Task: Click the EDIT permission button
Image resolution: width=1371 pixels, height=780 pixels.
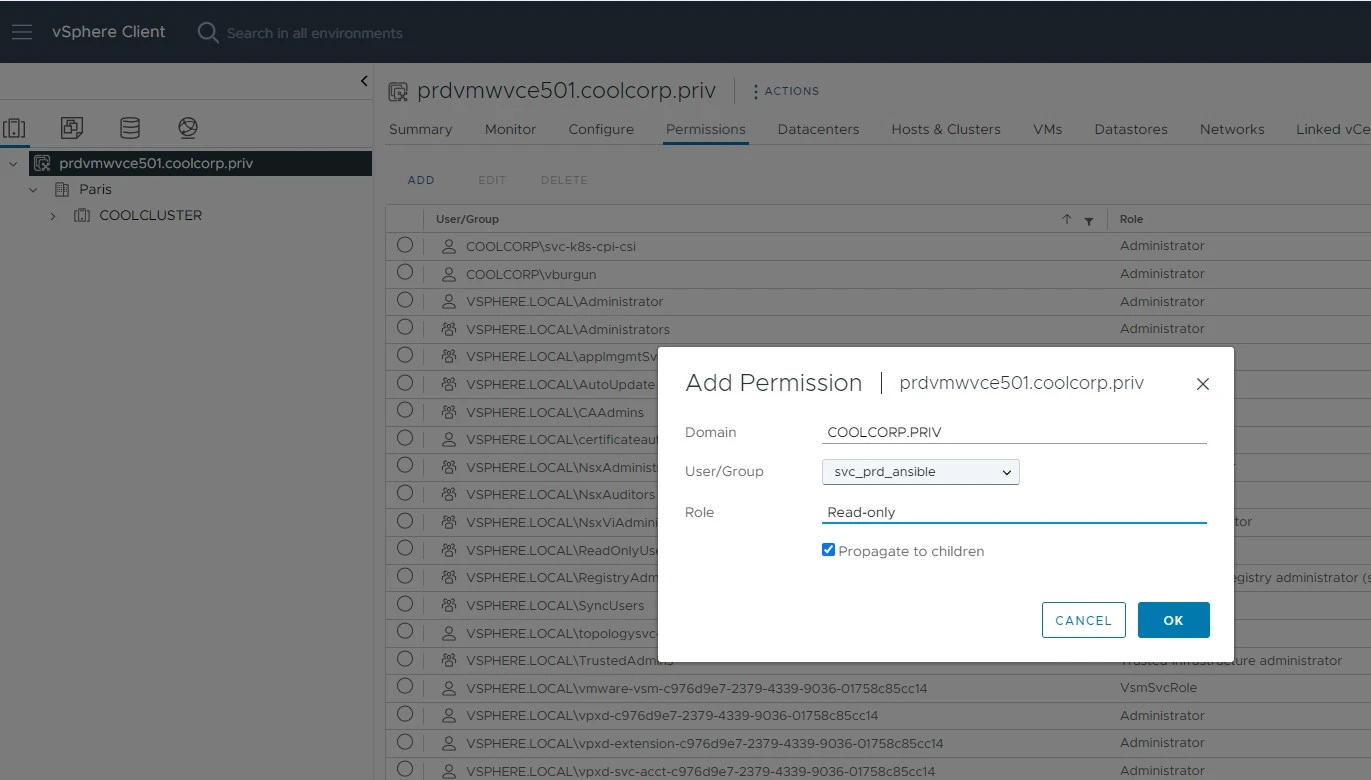Action: point(492,180)
